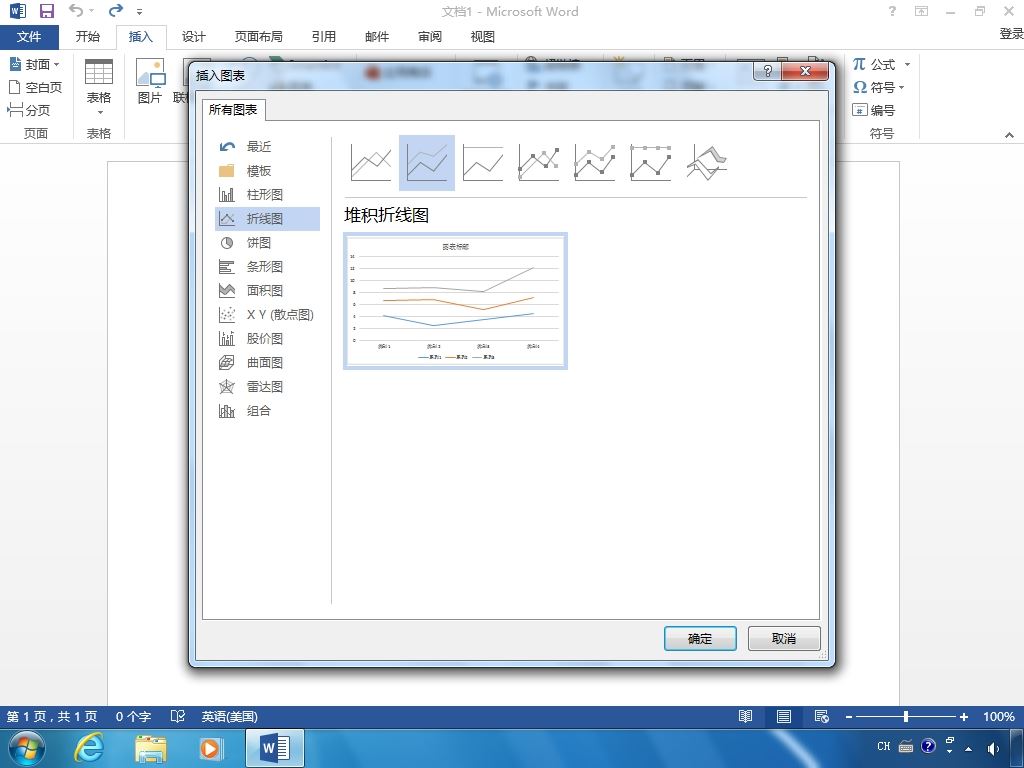Click the zoom in plus button

964,716
